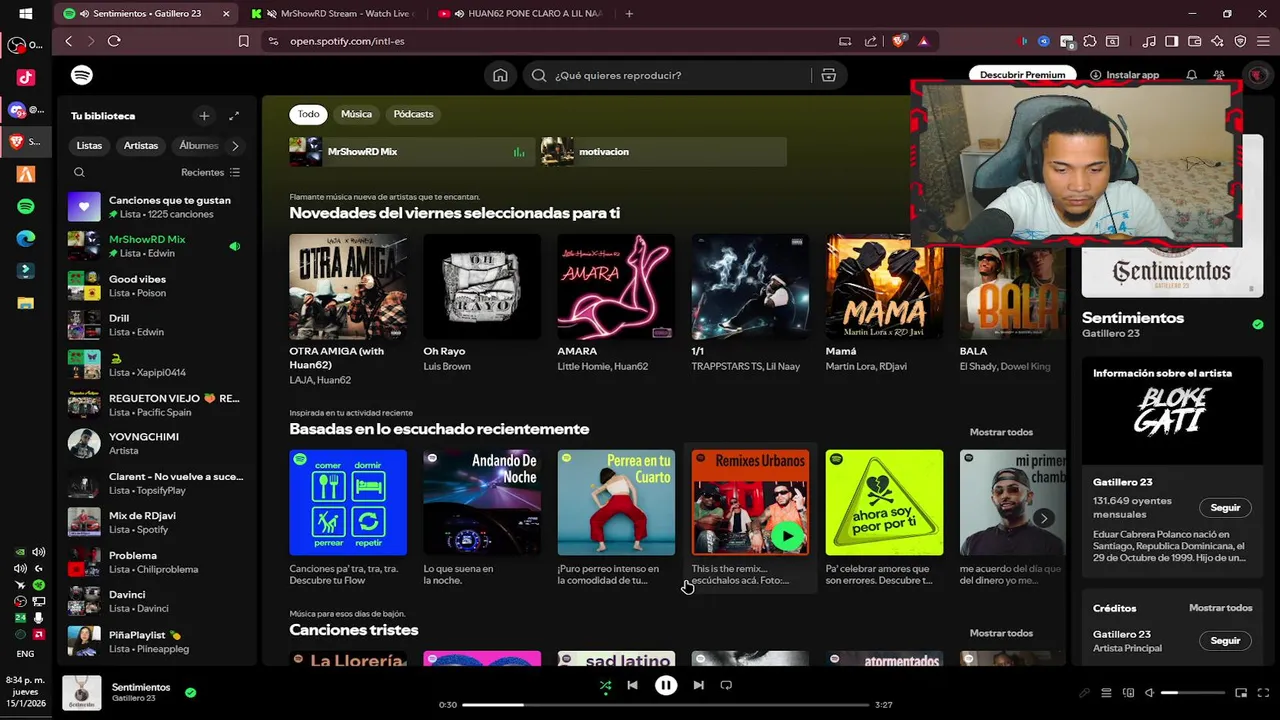Image resolution: width=1280 pixels, height=720 pixels.
Task: Mute volume with speaker icon
Action: [1149, 693]
